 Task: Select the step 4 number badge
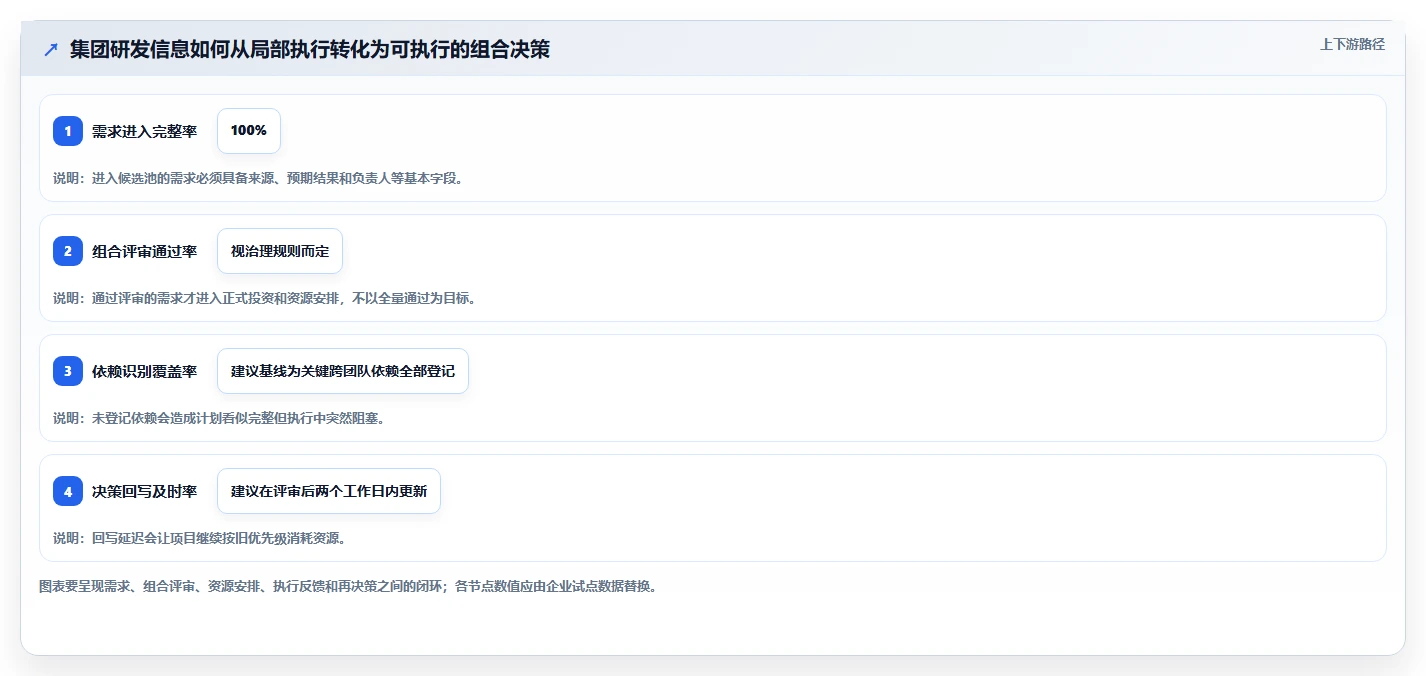68,491
